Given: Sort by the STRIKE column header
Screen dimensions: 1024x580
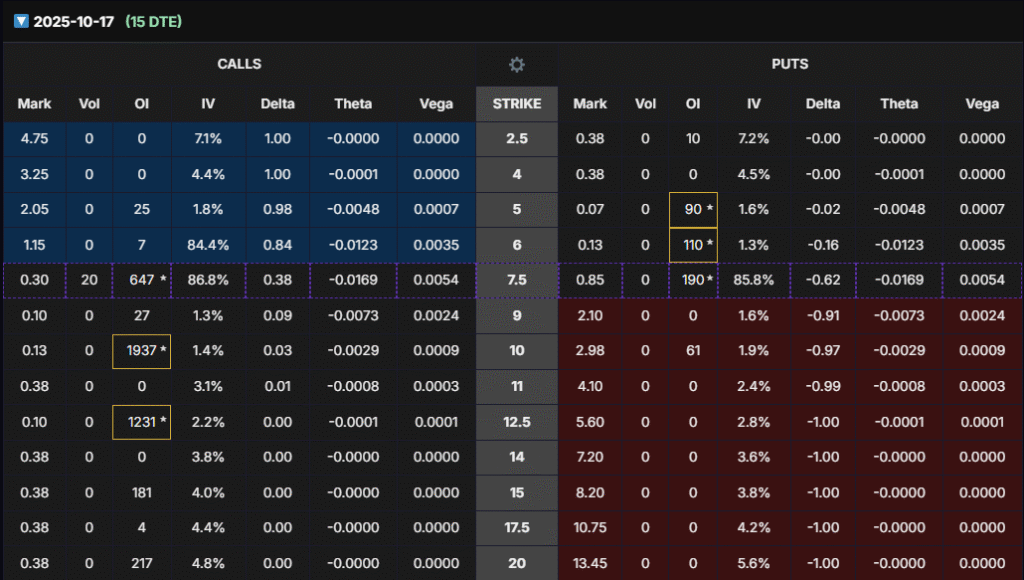Looking at the screenshot, I should coord(516,103).
